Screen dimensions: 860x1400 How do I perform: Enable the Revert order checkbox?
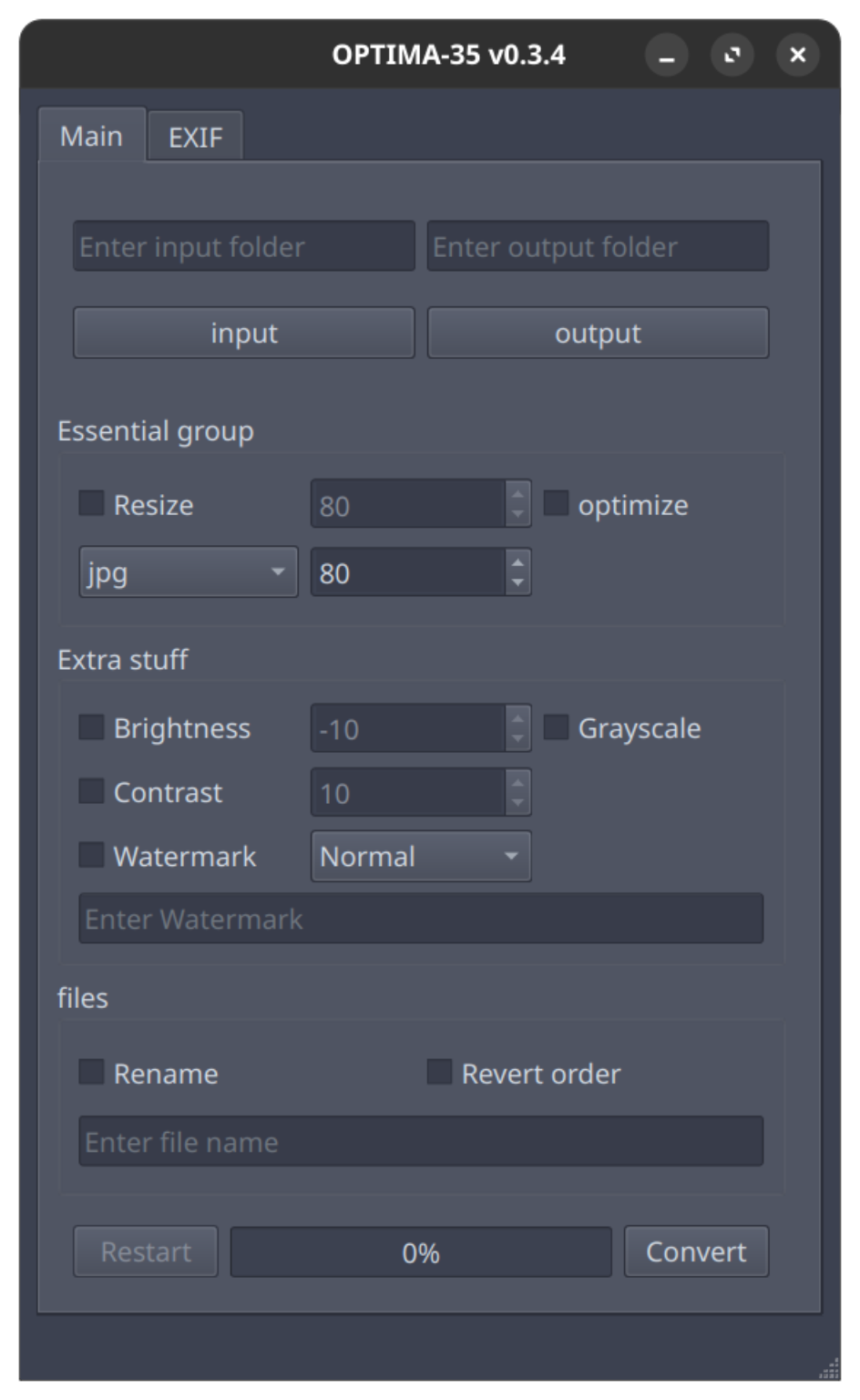click(x=440, y=1072)
